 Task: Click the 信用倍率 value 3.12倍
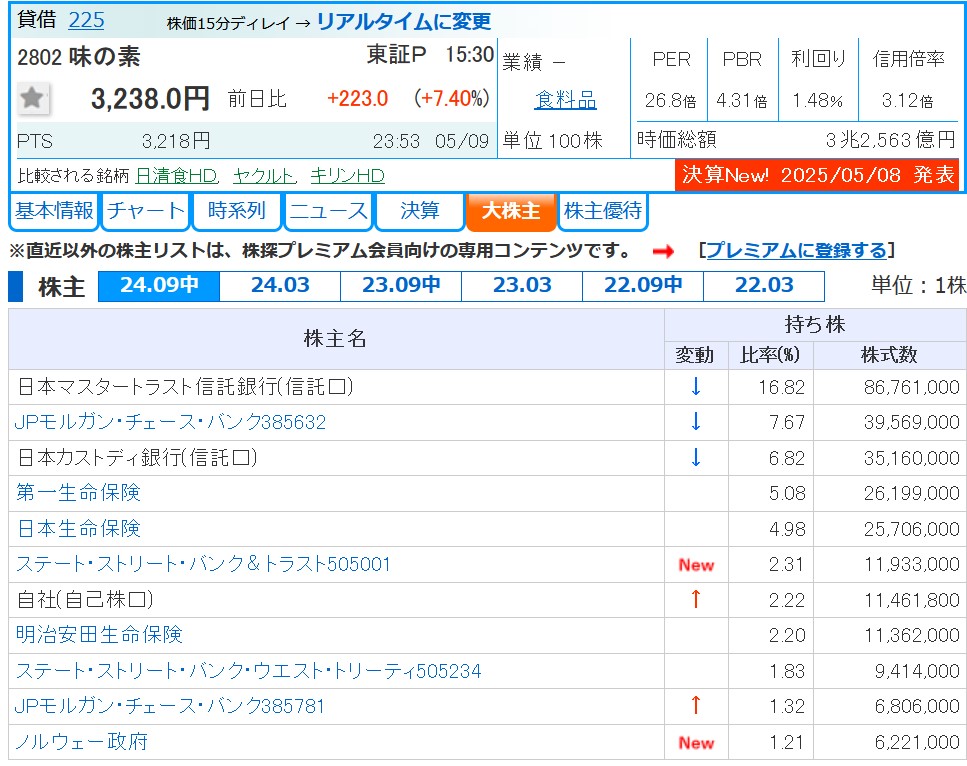click(907, 100)
